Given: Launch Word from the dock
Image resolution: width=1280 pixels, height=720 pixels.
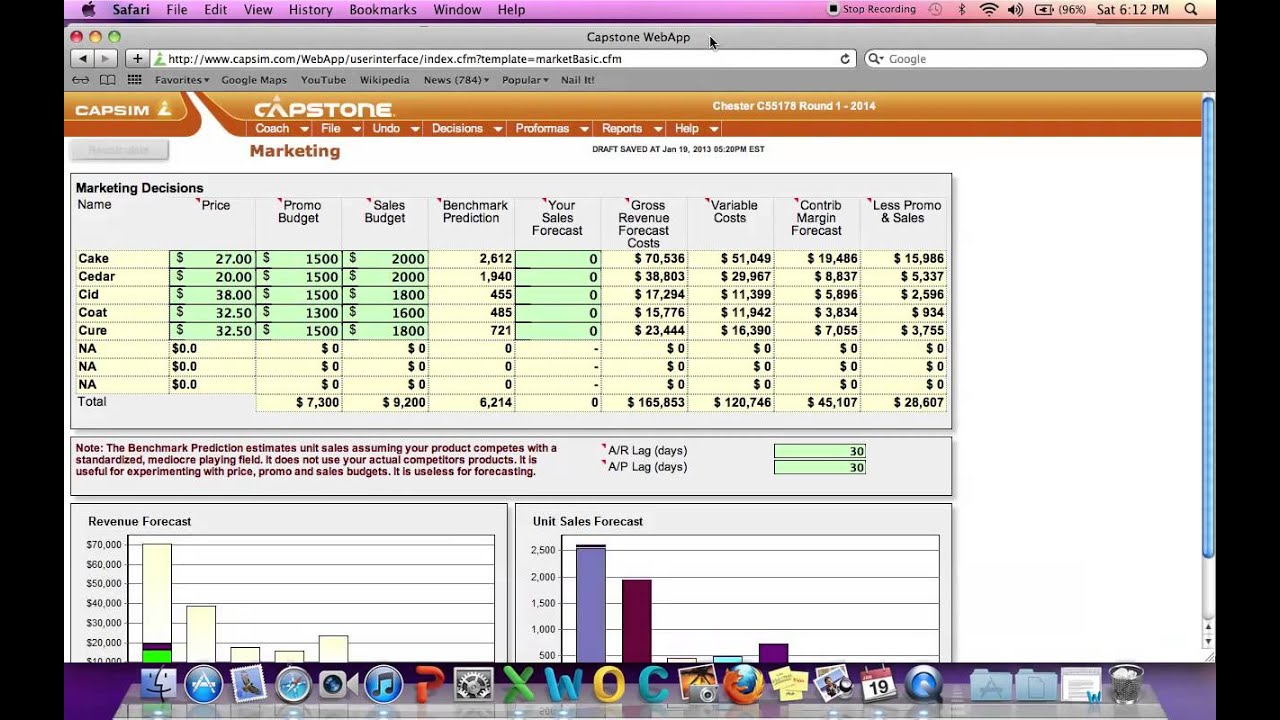Looking at the screenshot, I should pyautogui.click(x=564, y=685).
